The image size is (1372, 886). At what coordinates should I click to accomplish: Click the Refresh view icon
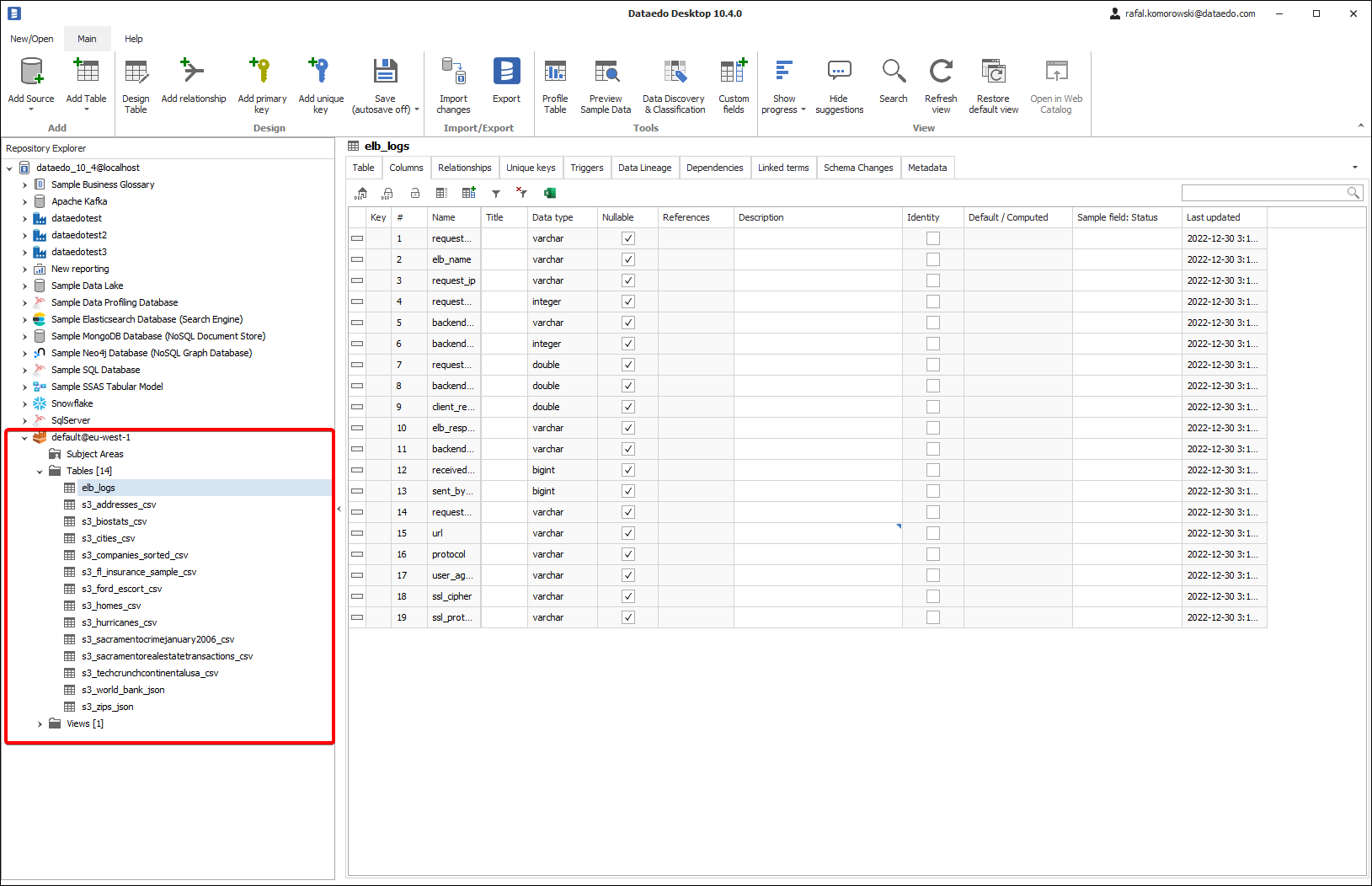[x=941, y=72]
